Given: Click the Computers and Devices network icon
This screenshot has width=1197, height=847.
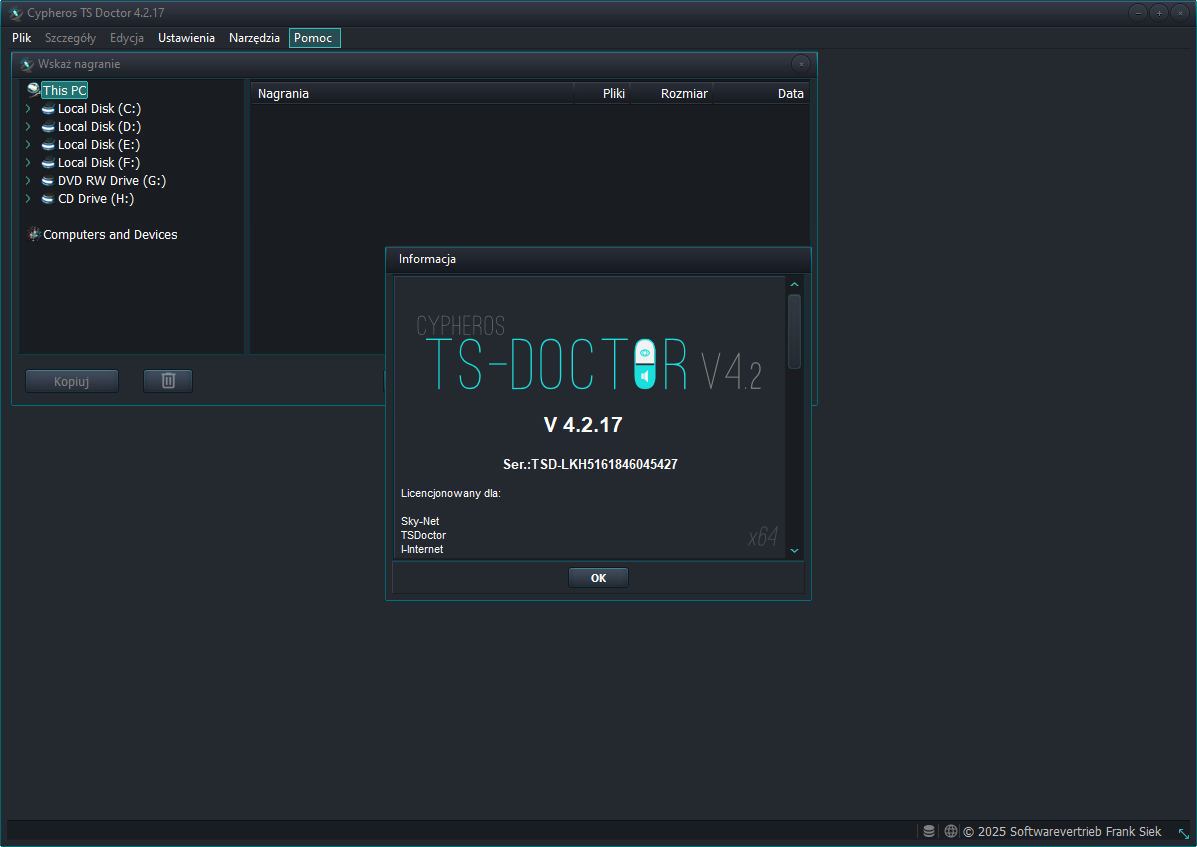Looking at the screenshot, I should [x=34, y=234].
